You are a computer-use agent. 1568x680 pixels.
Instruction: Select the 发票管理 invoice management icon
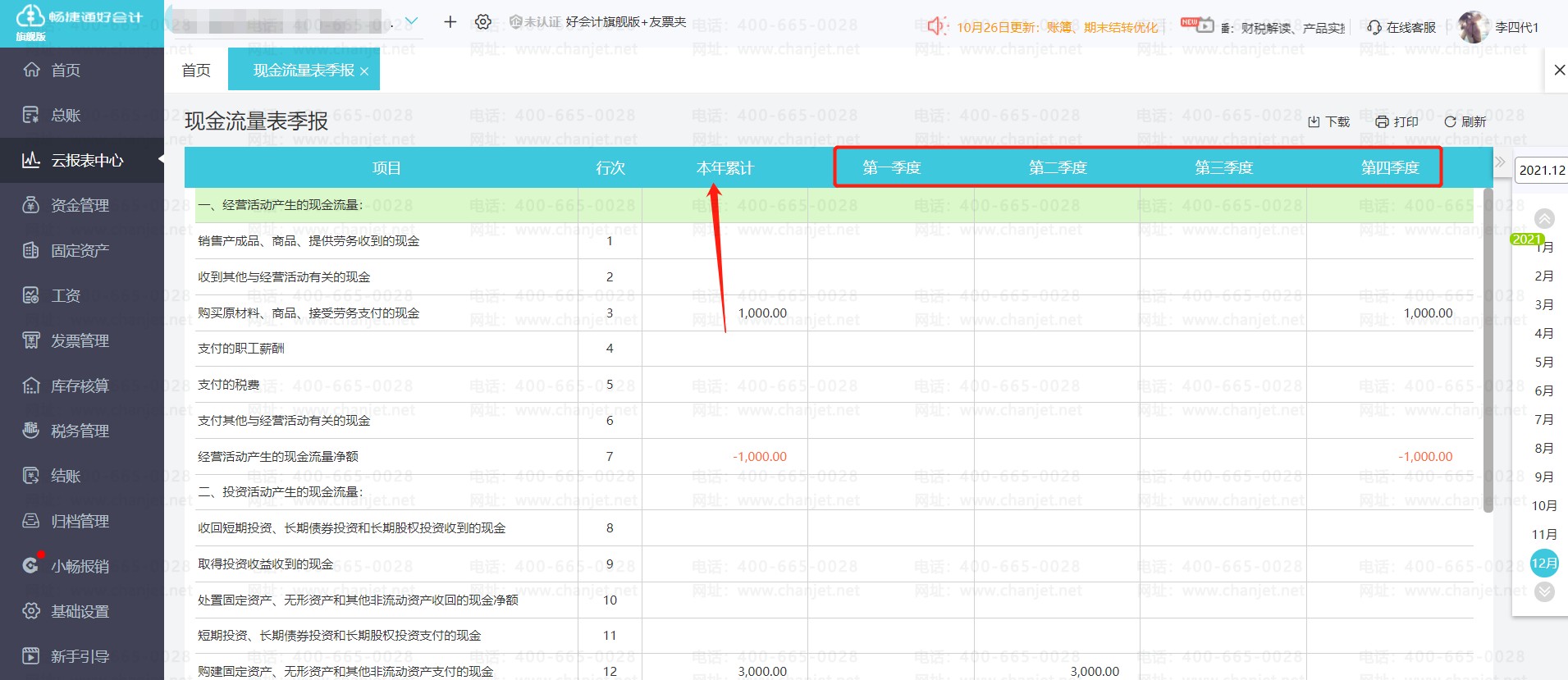[x=31, y=340]
